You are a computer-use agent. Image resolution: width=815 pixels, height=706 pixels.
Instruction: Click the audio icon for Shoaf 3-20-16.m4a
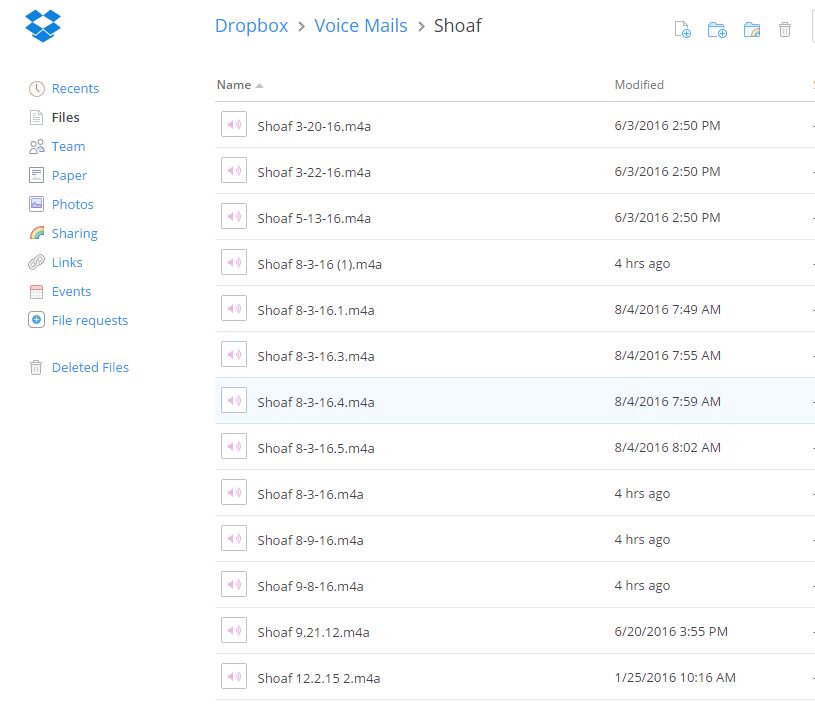[x=234, y=125]
